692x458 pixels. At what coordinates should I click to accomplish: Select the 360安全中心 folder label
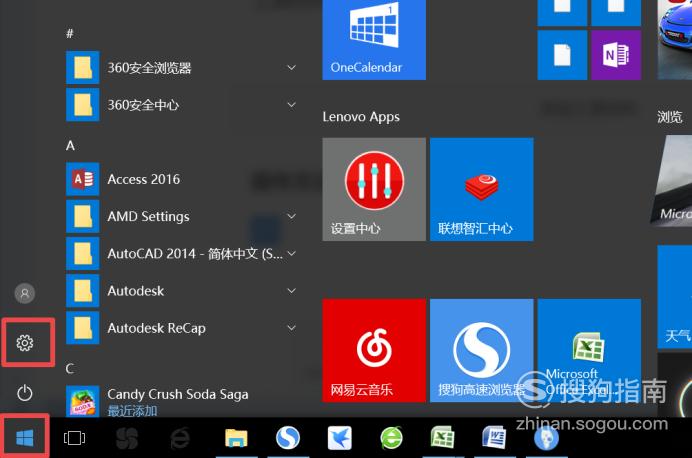pyautogui.click(x=143, y=105)
